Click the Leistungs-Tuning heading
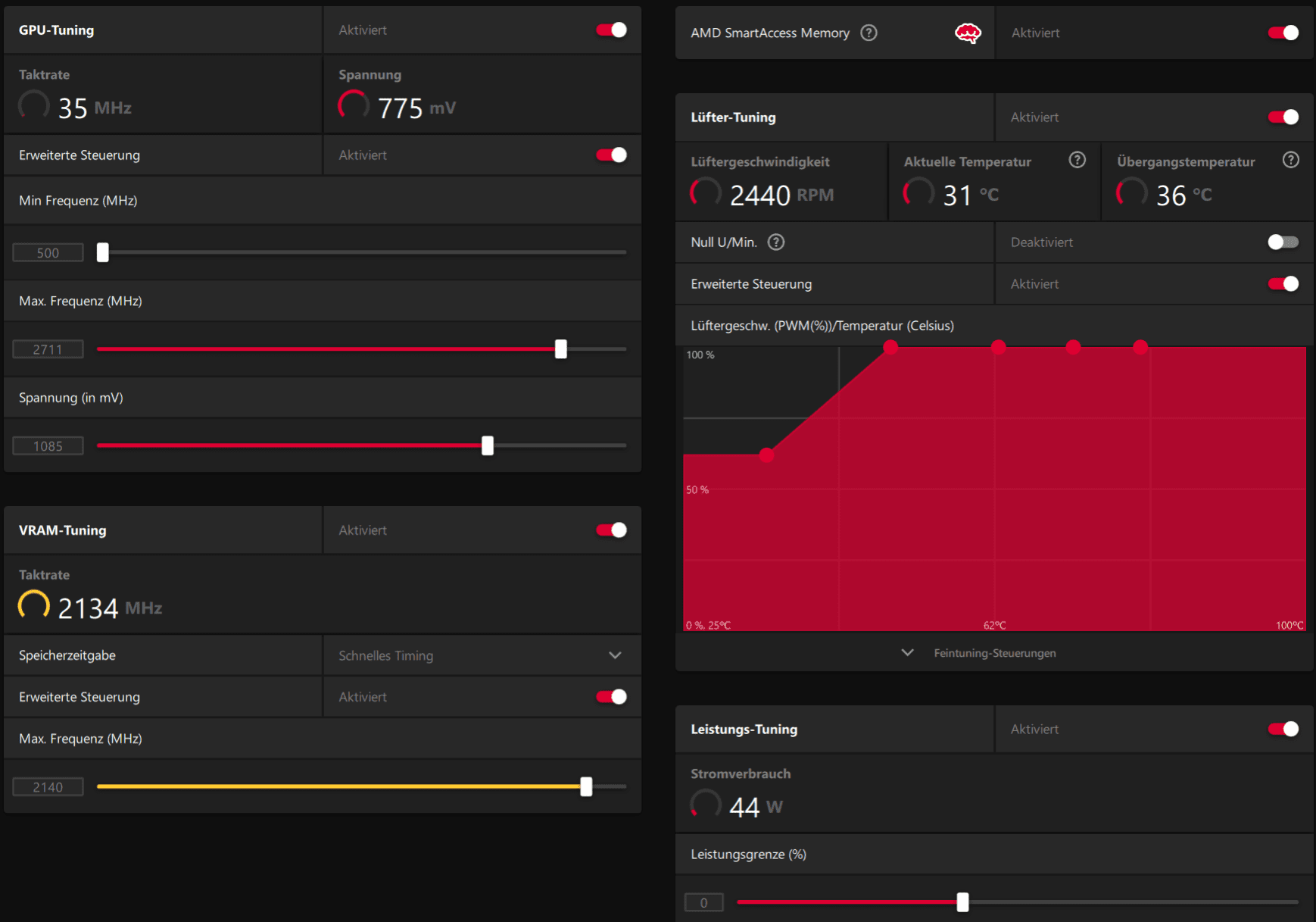Viewport: 1316px width, 922px height. (744, 730)
